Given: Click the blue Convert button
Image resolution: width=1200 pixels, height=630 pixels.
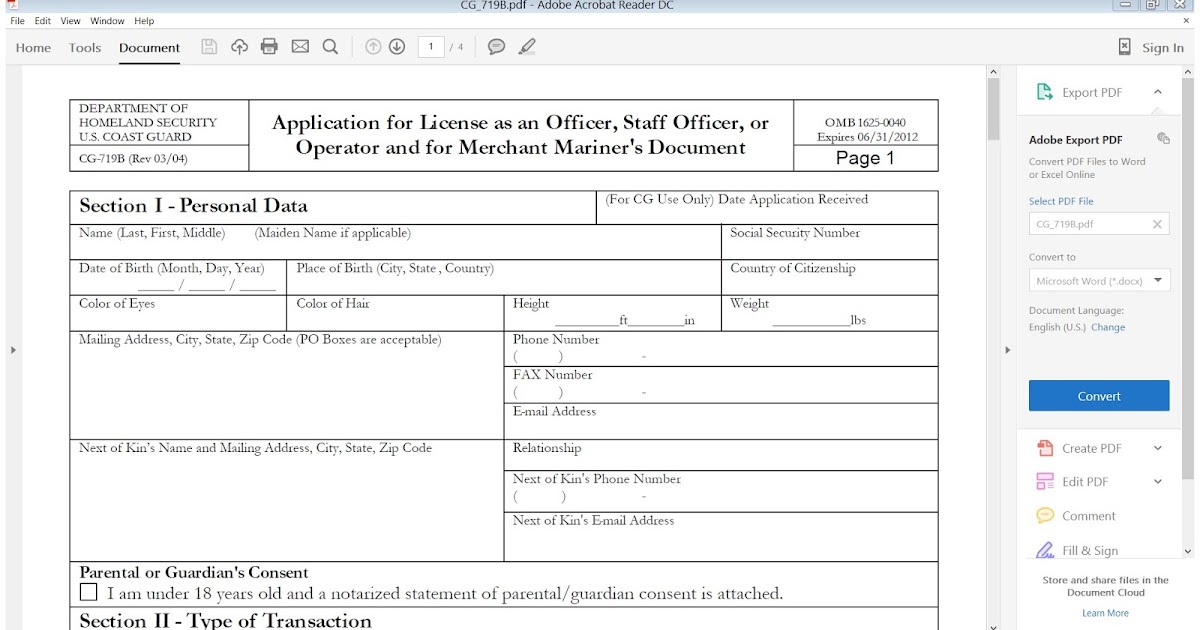Looking at the screenshot, I should pos(1099,396).
